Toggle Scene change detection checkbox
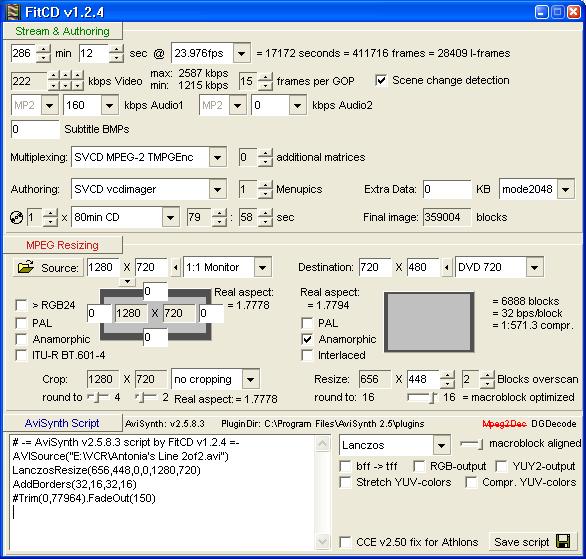586x559 pixels. point(381,80)
